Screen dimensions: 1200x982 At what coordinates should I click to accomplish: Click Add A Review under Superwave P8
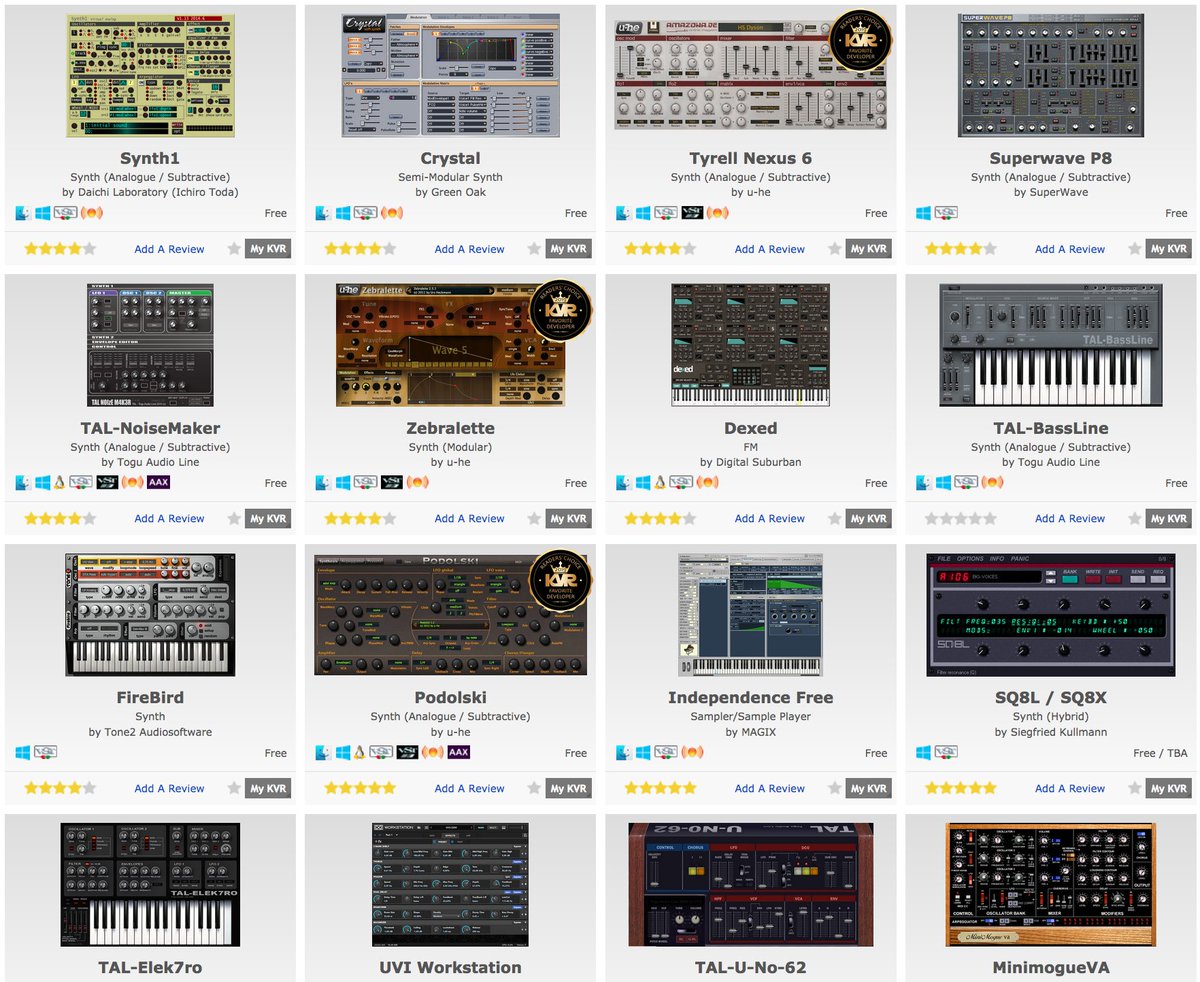[x=1070, y=249]
